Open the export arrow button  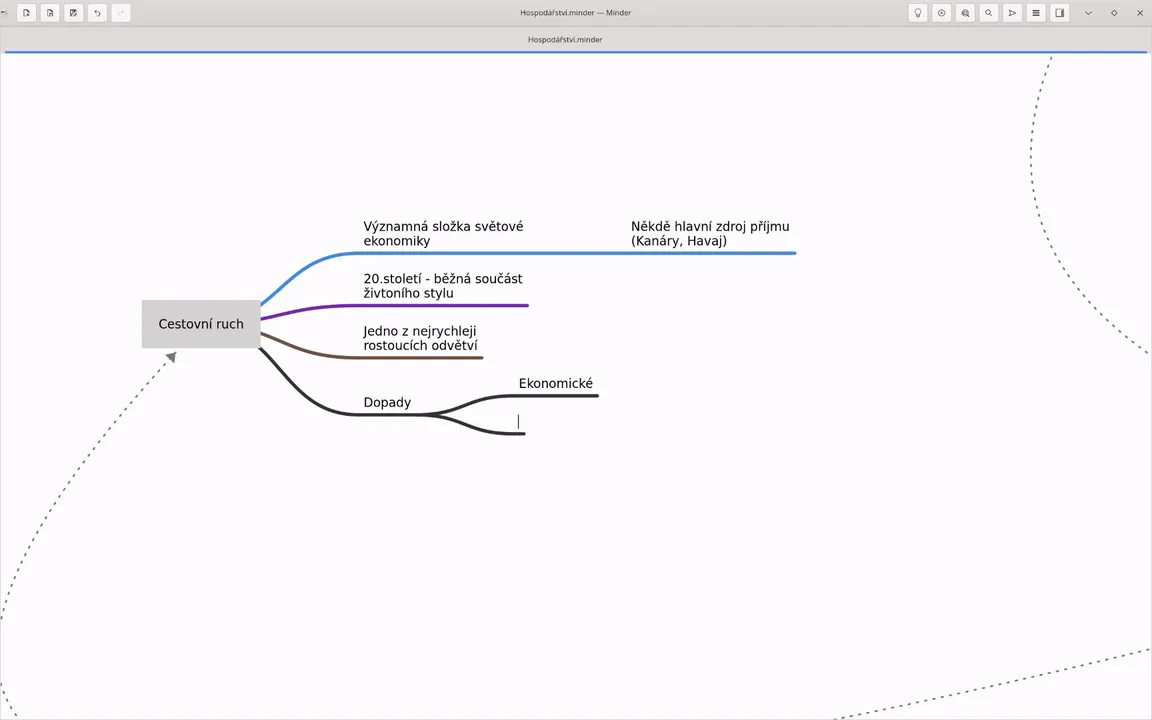(1012, 12)
